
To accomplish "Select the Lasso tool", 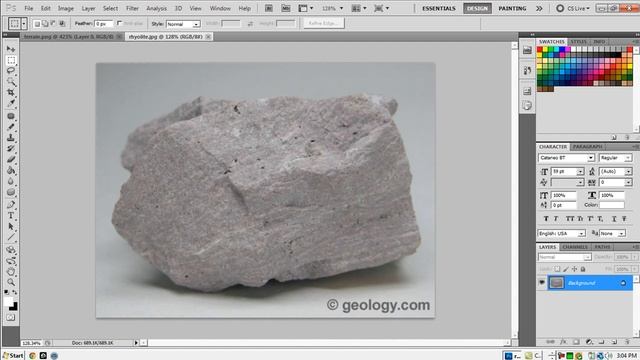I will click(x=11, y=71).
